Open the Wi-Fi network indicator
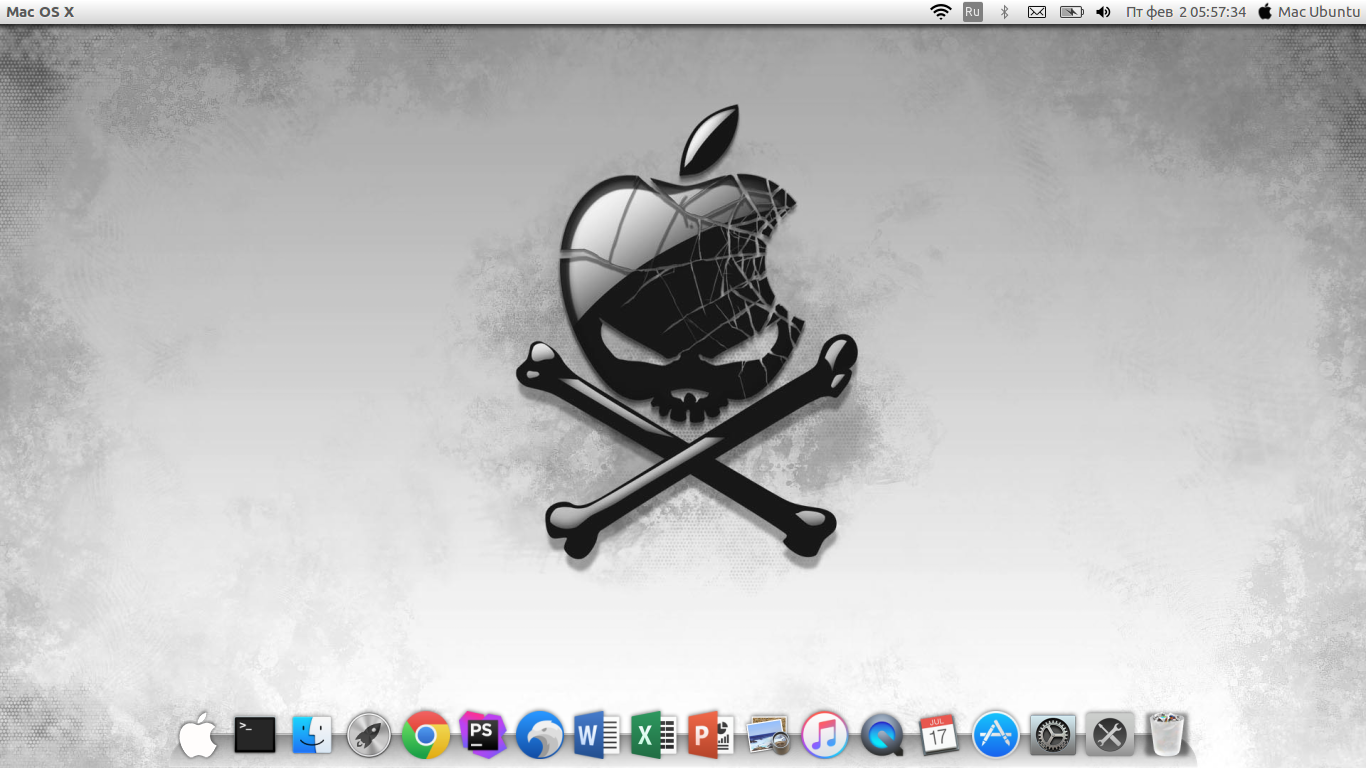Screen dimensions: 1366x768 [940, 12]
